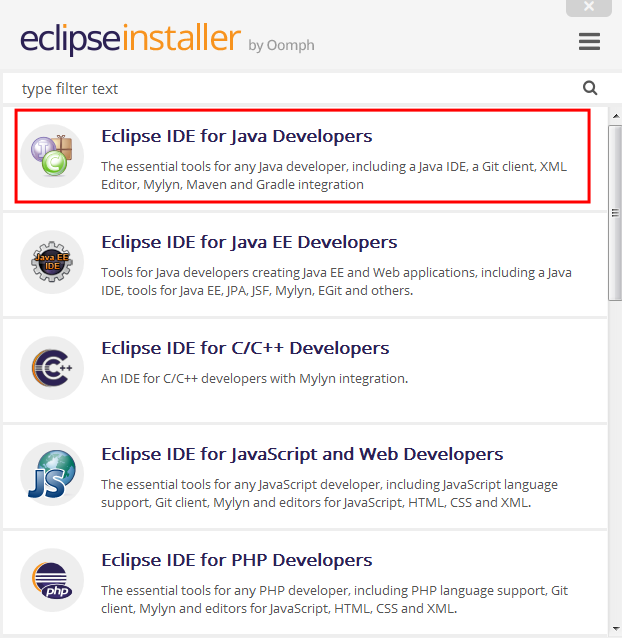Viewport: 622px width, 638px height.
Task: Click the Java Developers package icon
Action: click(x=52, y=156)
